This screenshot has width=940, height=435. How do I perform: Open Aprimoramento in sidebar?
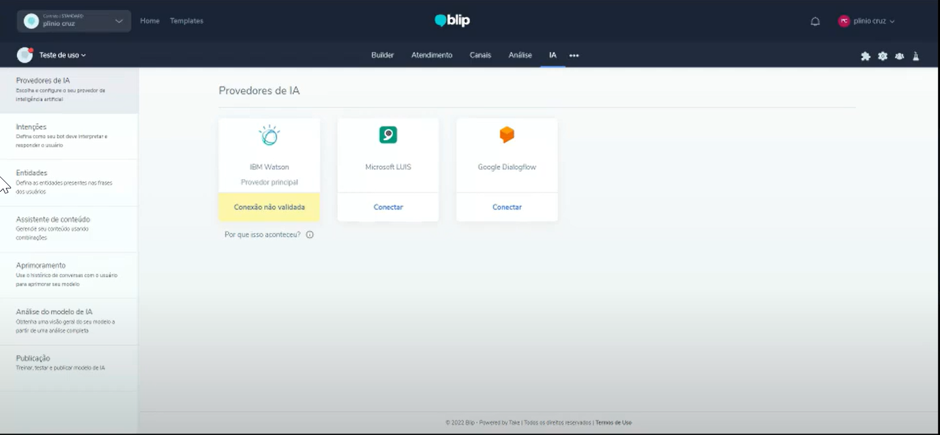(69, 274)
